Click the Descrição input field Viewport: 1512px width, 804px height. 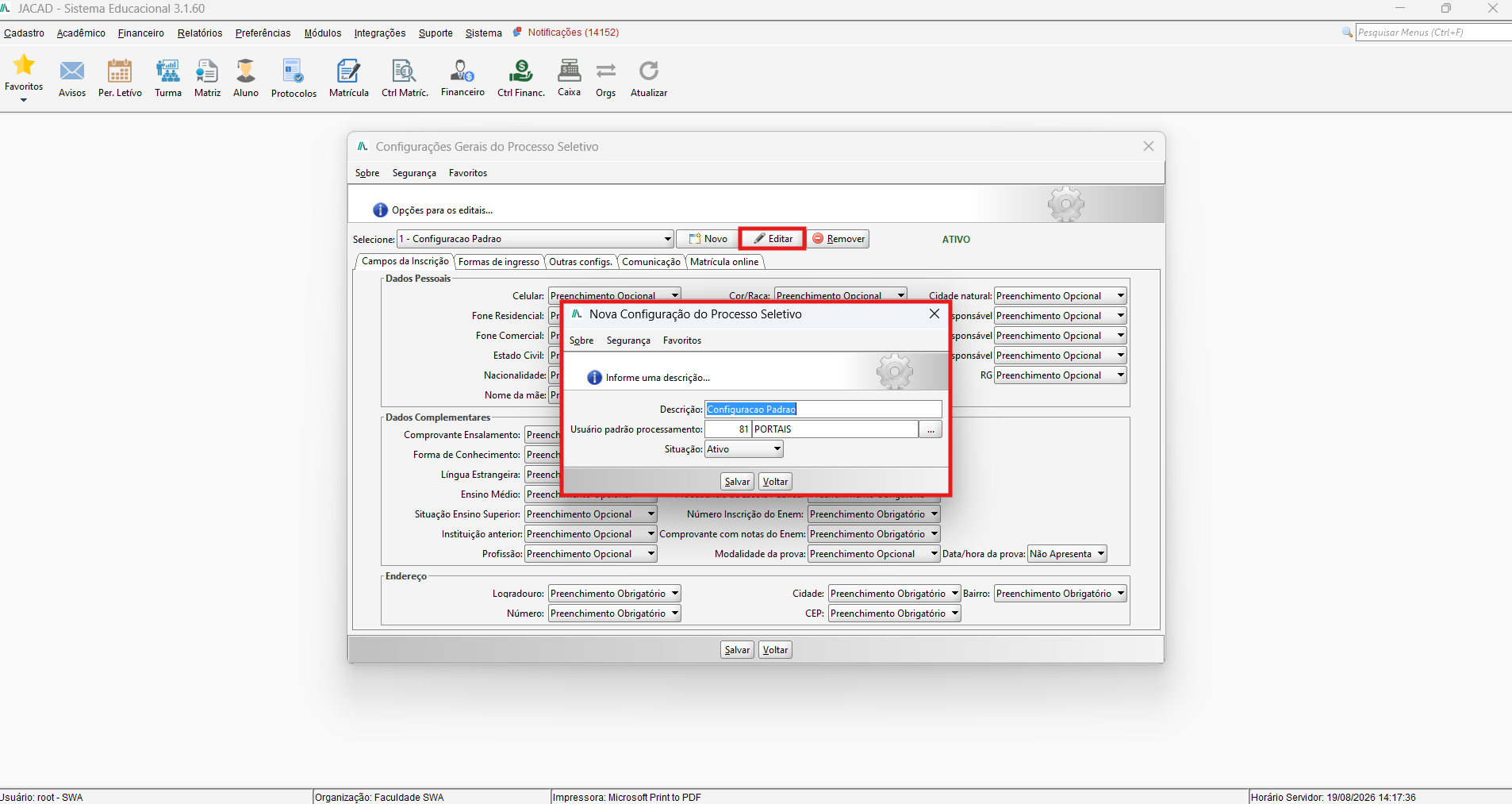(823, 410)
